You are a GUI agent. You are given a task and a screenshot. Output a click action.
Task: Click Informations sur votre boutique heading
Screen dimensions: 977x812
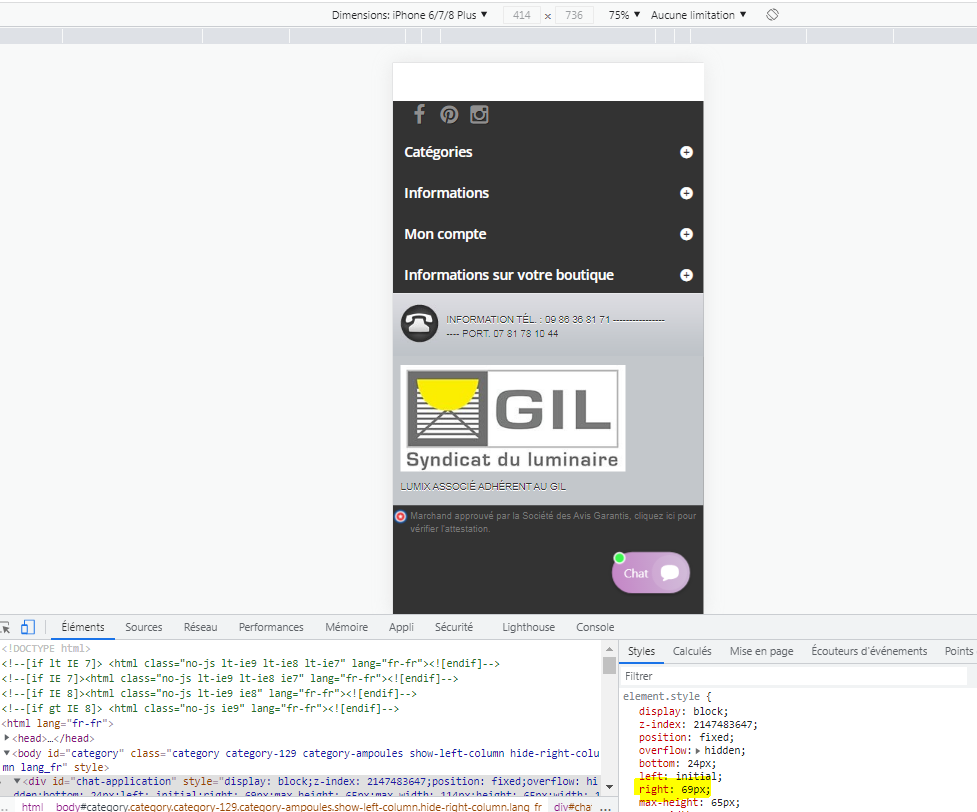pyautogui.click(x=508, y=275)
